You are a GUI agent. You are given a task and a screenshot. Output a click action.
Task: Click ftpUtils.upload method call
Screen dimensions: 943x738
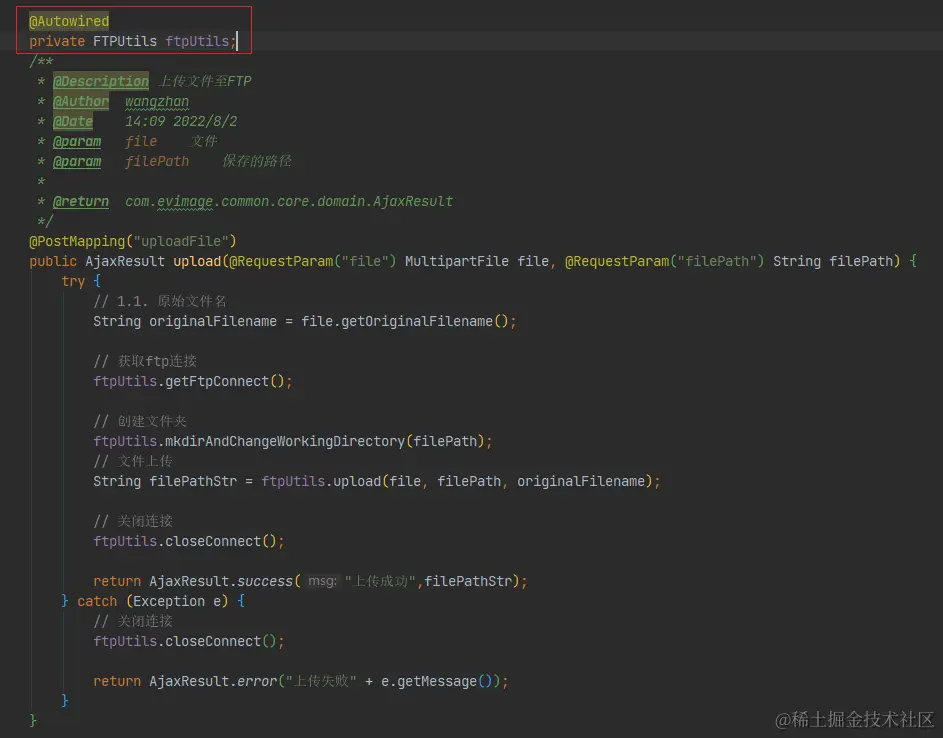click(x=321, y=481)
